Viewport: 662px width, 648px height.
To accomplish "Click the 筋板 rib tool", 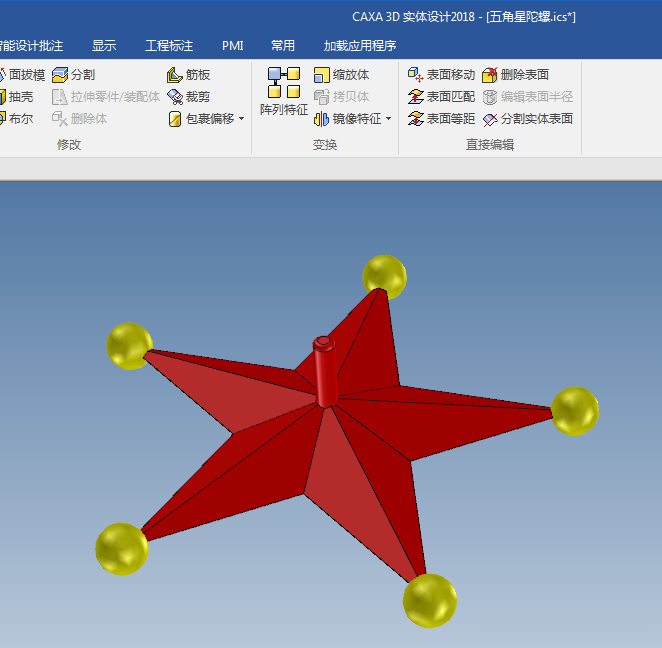I will coord(189,75).
